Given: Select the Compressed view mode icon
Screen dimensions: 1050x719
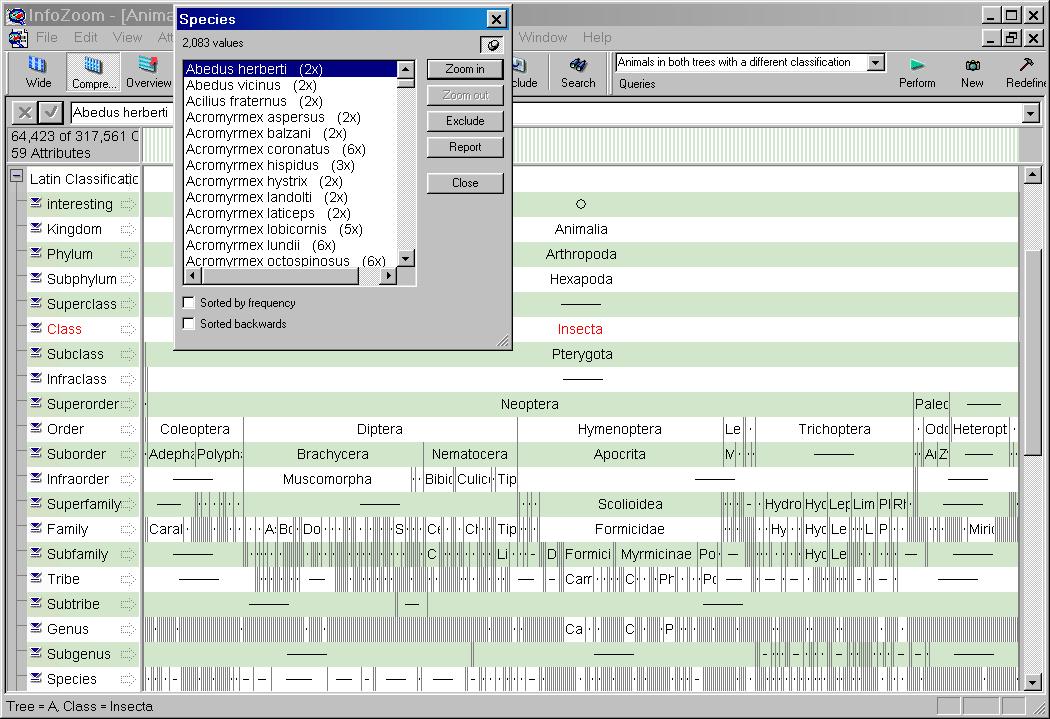Looking at the screenshot, I should click(93, 71).
